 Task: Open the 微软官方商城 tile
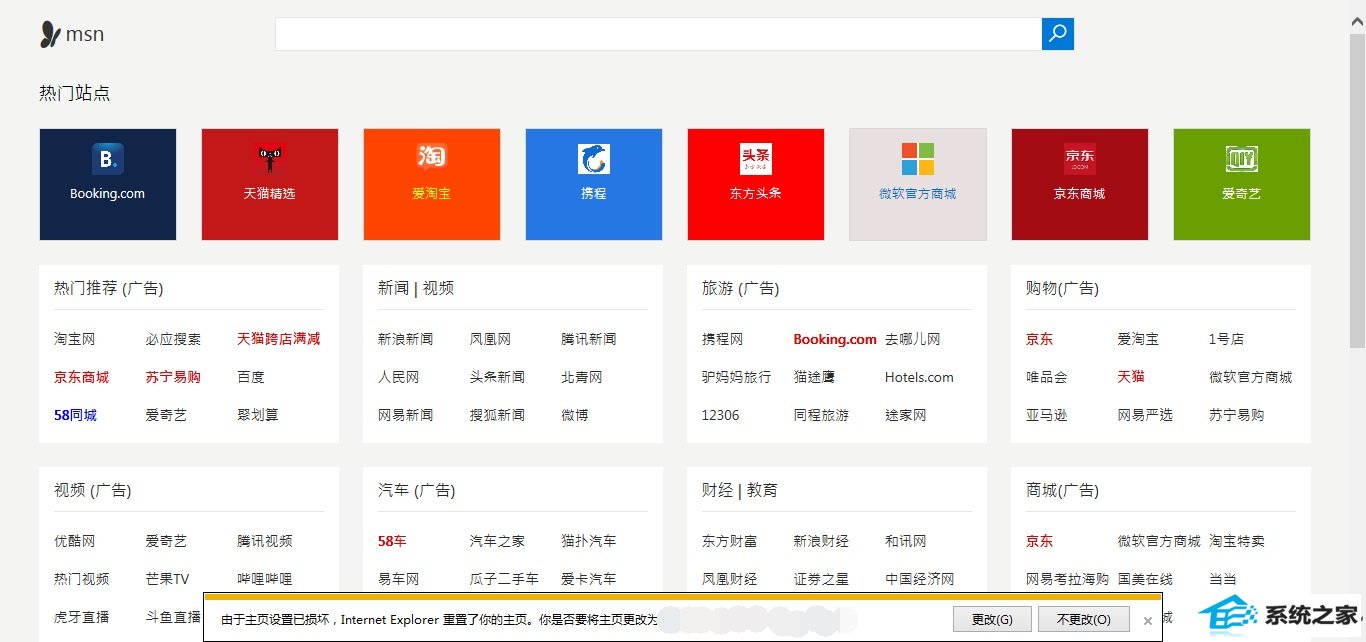[x=918, y=184]
